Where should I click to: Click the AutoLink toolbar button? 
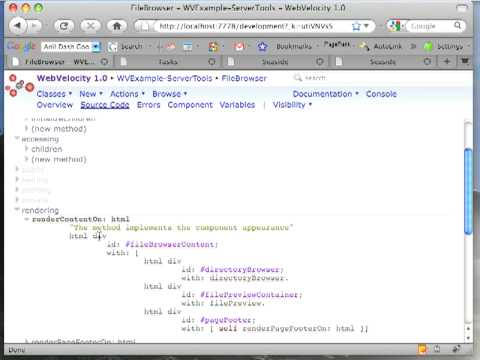pyautogui.click(x=381, y=47)
